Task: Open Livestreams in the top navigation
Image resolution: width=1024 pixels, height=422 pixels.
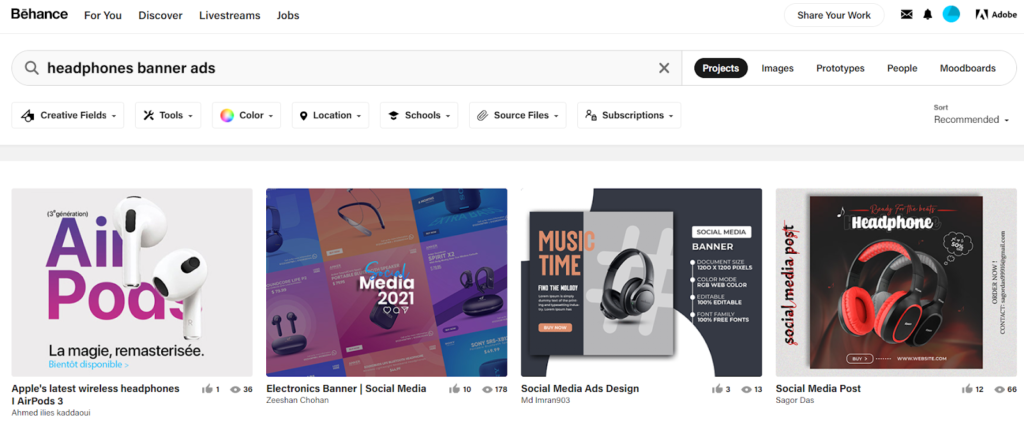Action: pos(229,15)
